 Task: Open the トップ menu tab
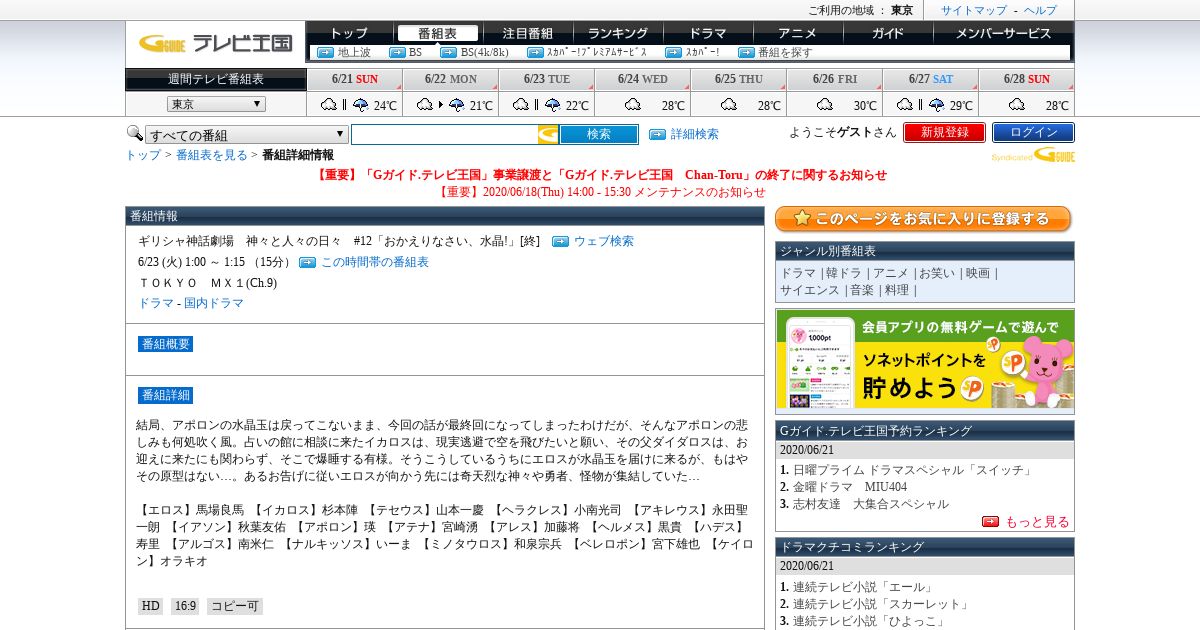click(x=349, y=33)
